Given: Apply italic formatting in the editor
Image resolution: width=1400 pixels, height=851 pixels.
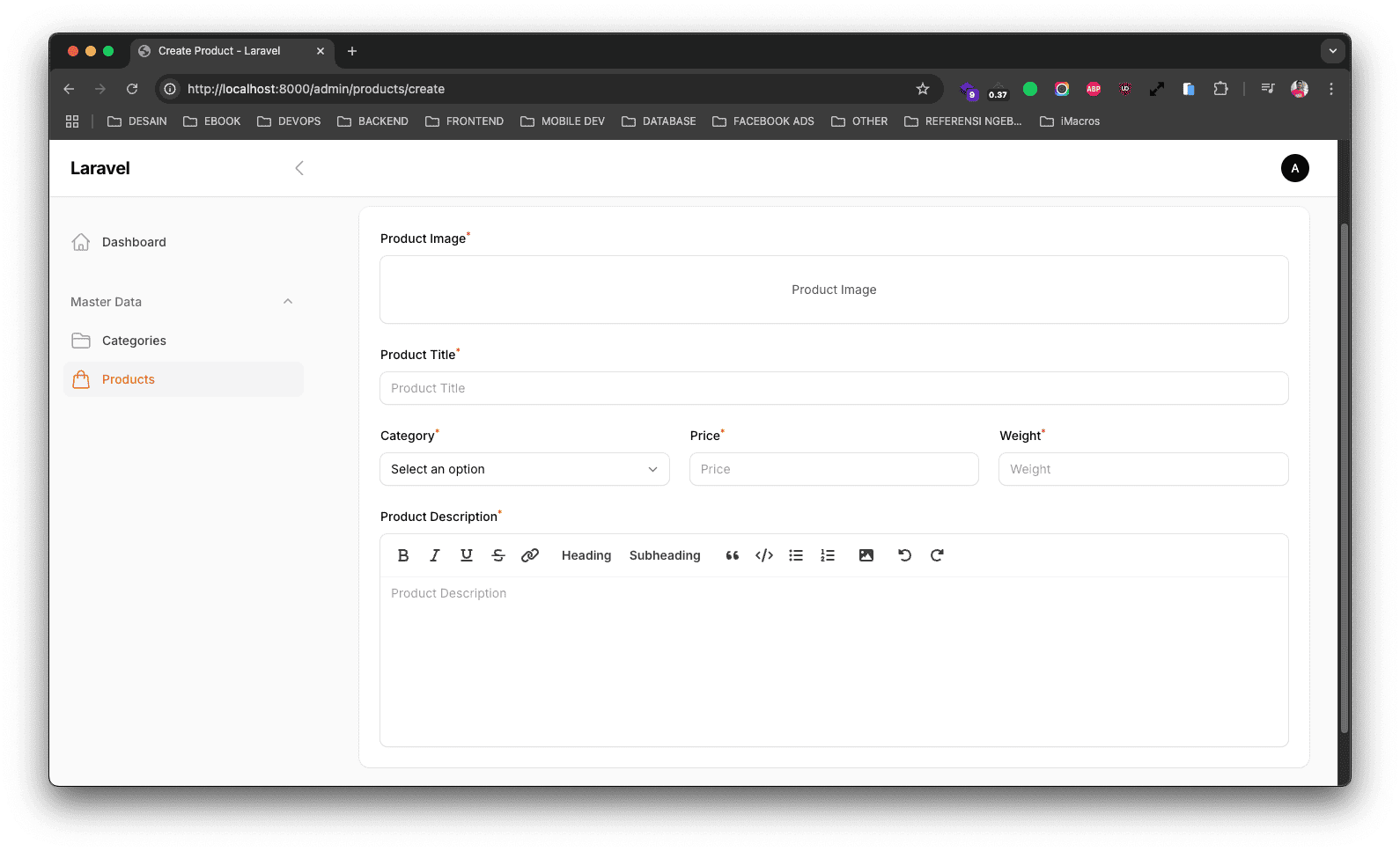Looking at the screenshot, I should click(435, 555).
